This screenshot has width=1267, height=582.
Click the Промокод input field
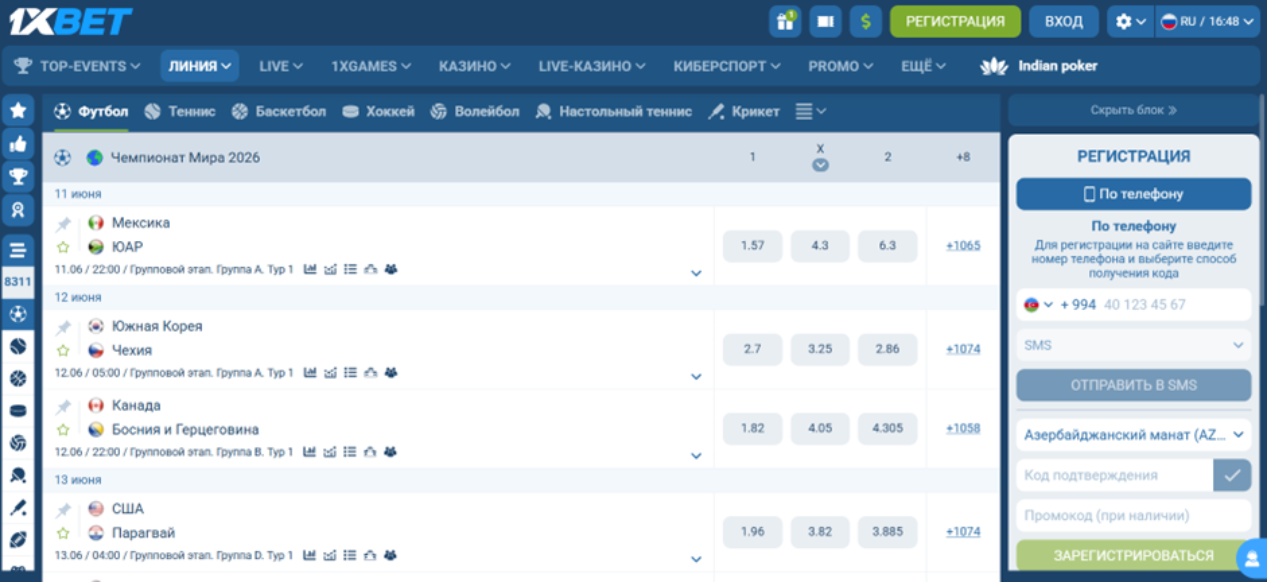click(x=1134, y=515)
